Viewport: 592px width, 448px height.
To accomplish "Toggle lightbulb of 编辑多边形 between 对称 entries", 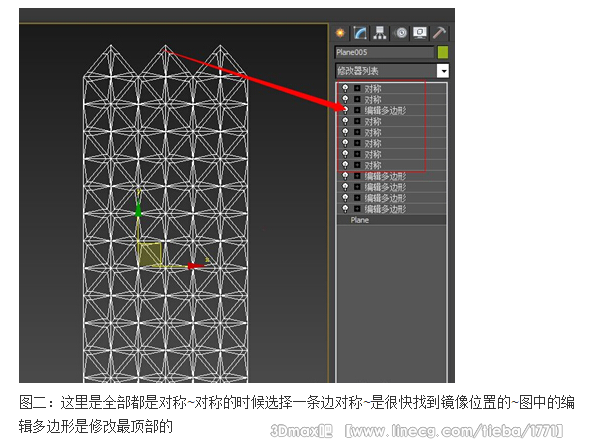I will (345, 110).
